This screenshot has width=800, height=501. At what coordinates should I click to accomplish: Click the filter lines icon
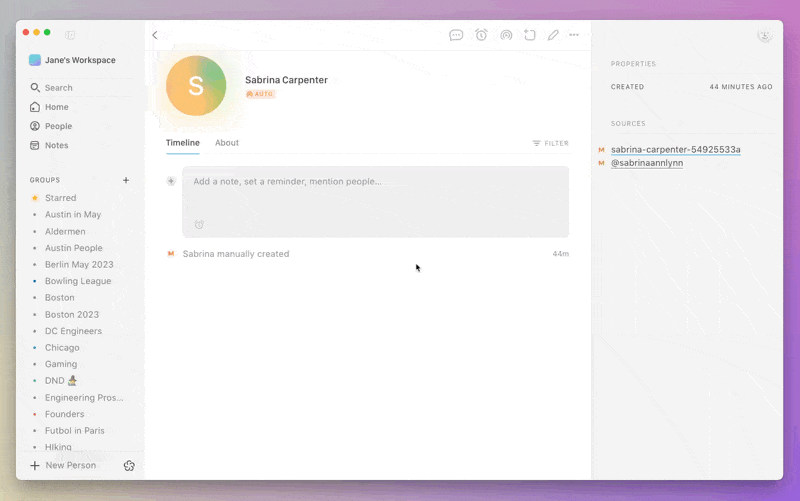click(536, 143)
